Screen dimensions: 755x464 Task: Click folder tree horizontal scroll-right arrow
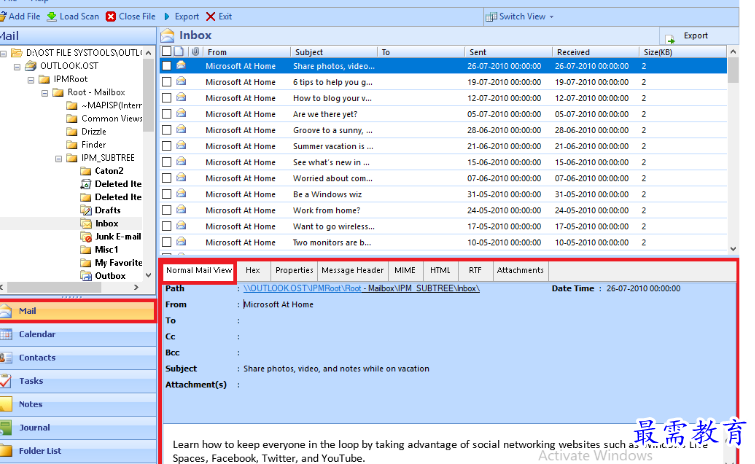coord(136,287)
